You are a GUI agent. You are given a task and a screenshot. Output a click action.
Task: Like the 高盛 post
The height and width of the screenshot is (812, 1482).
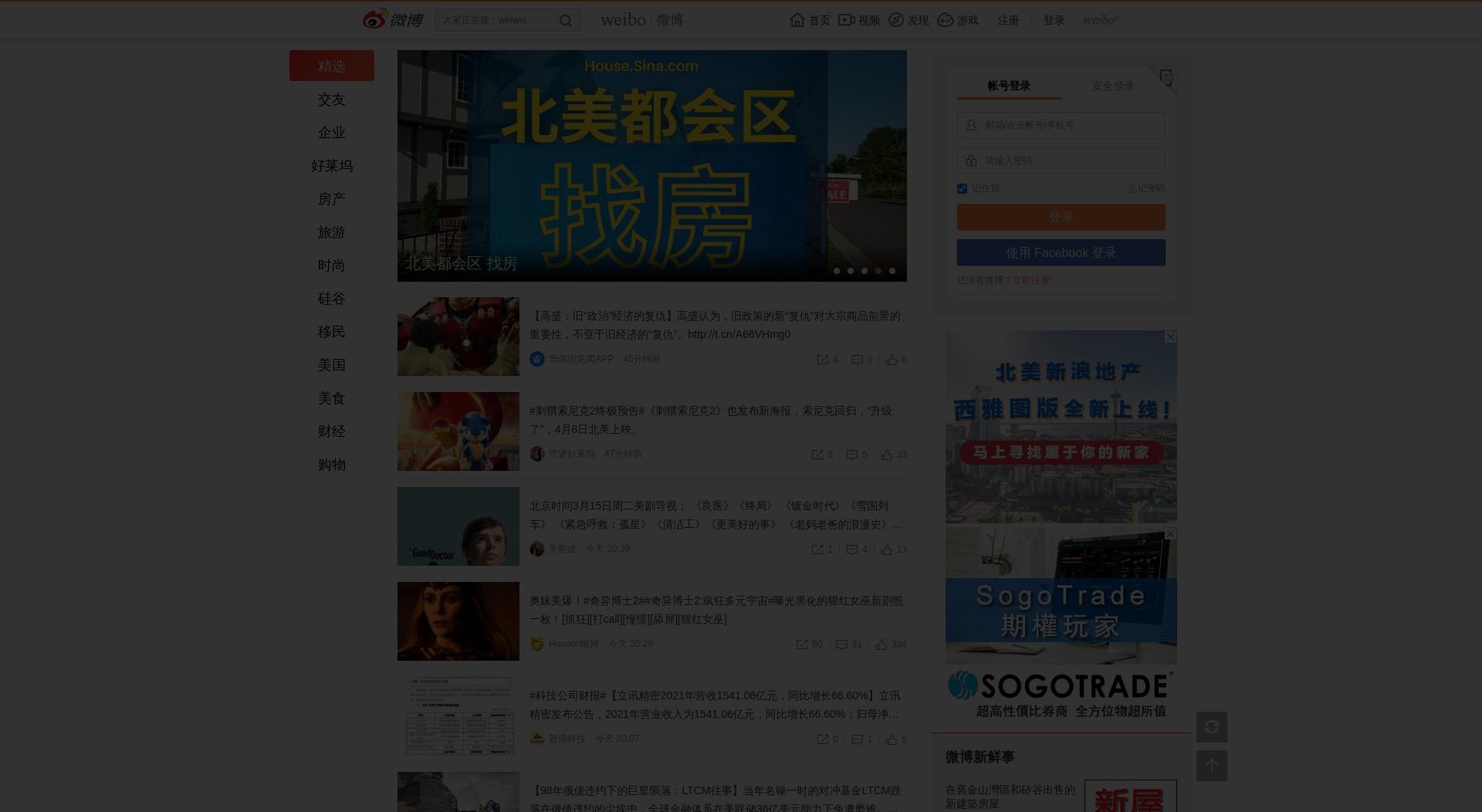point(892,360)
